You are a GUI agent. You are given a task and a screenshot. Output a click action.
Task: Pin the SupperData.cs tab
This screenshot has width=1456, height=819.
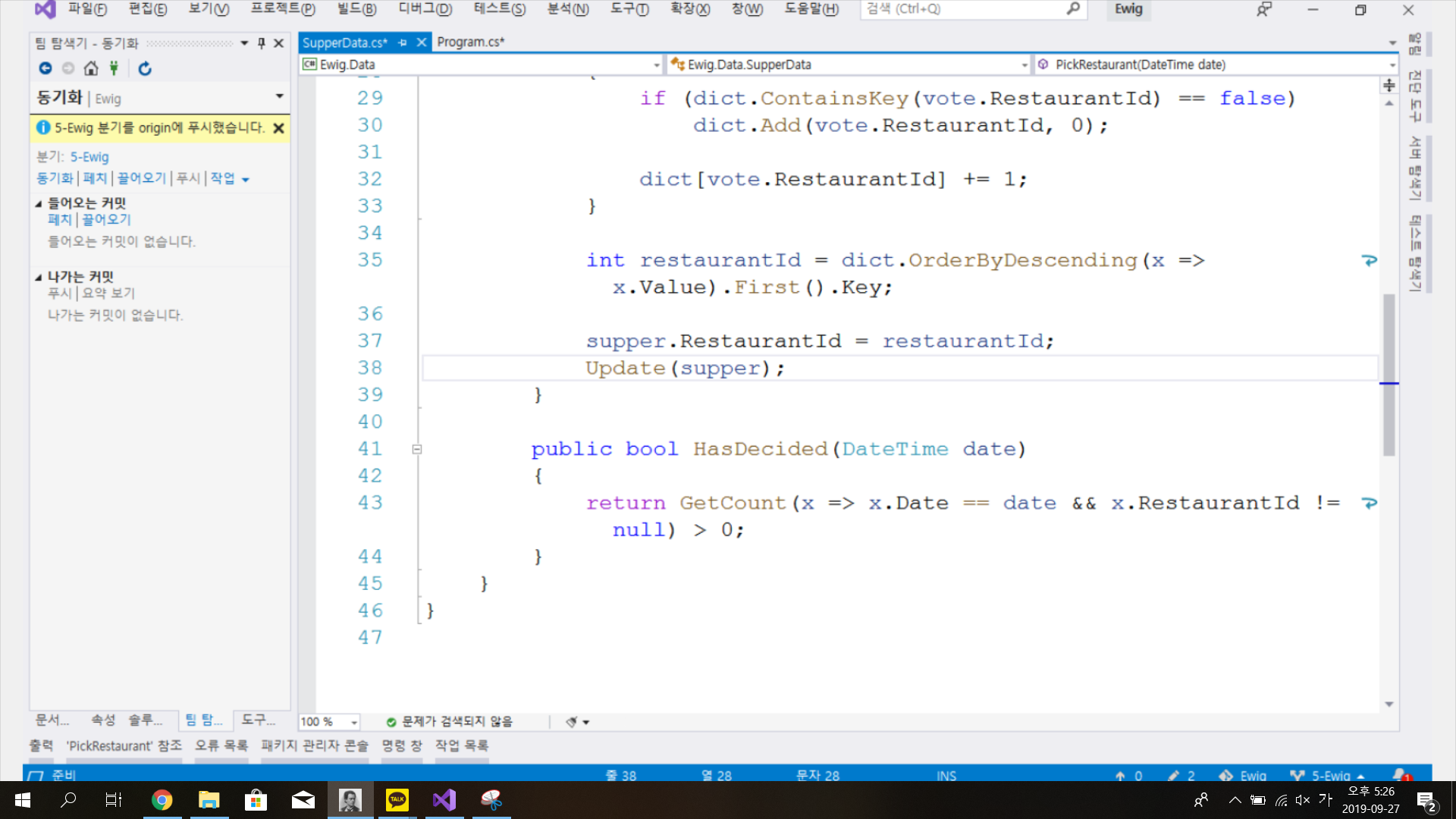coord(403,42)
